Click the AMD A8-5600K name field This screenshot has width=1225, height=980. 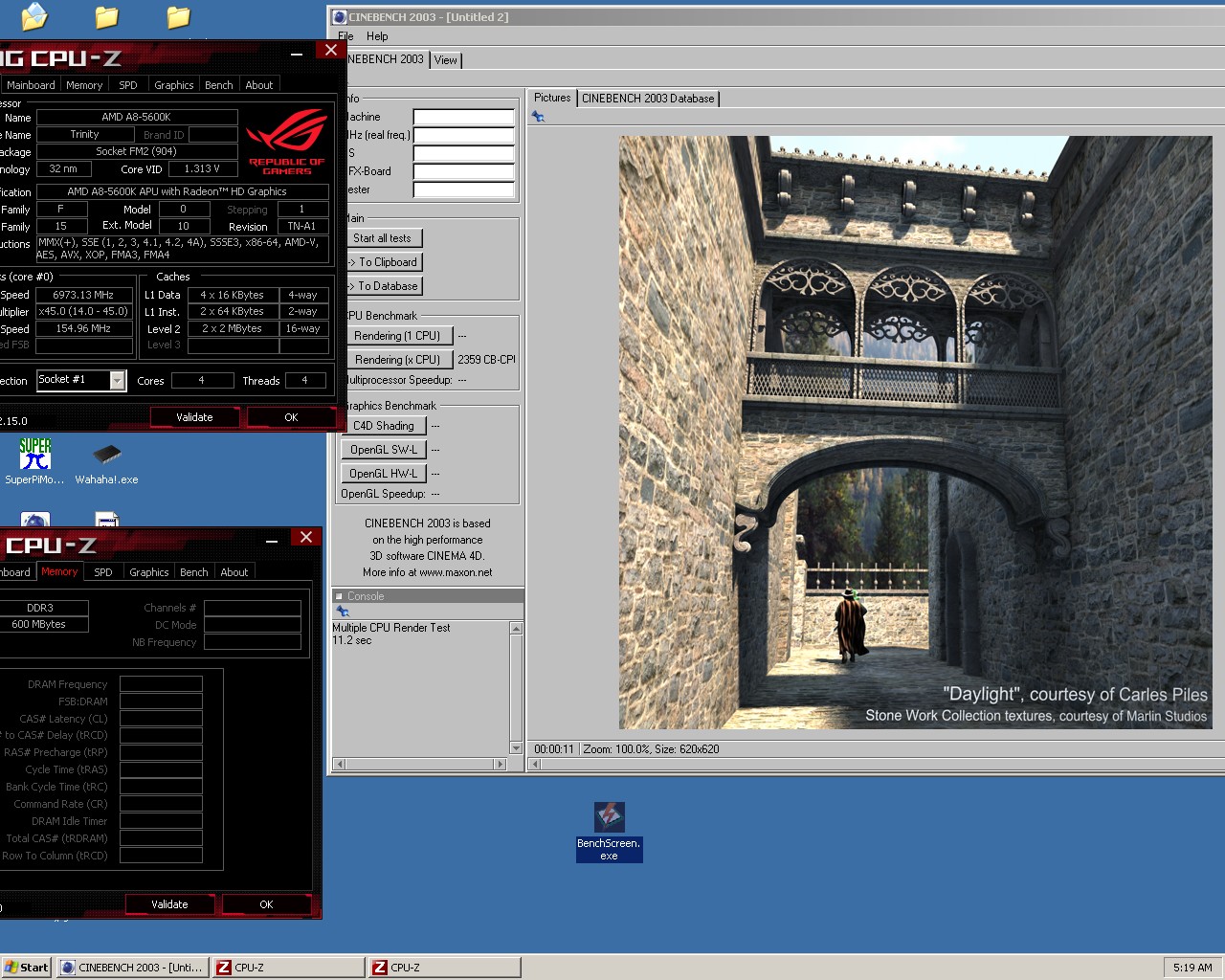point(137,117)
